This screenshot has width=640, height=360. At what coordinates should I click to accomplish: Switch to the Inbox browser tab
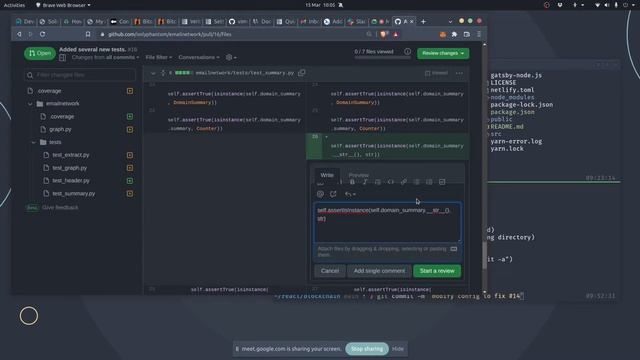[x=309, y=22]
